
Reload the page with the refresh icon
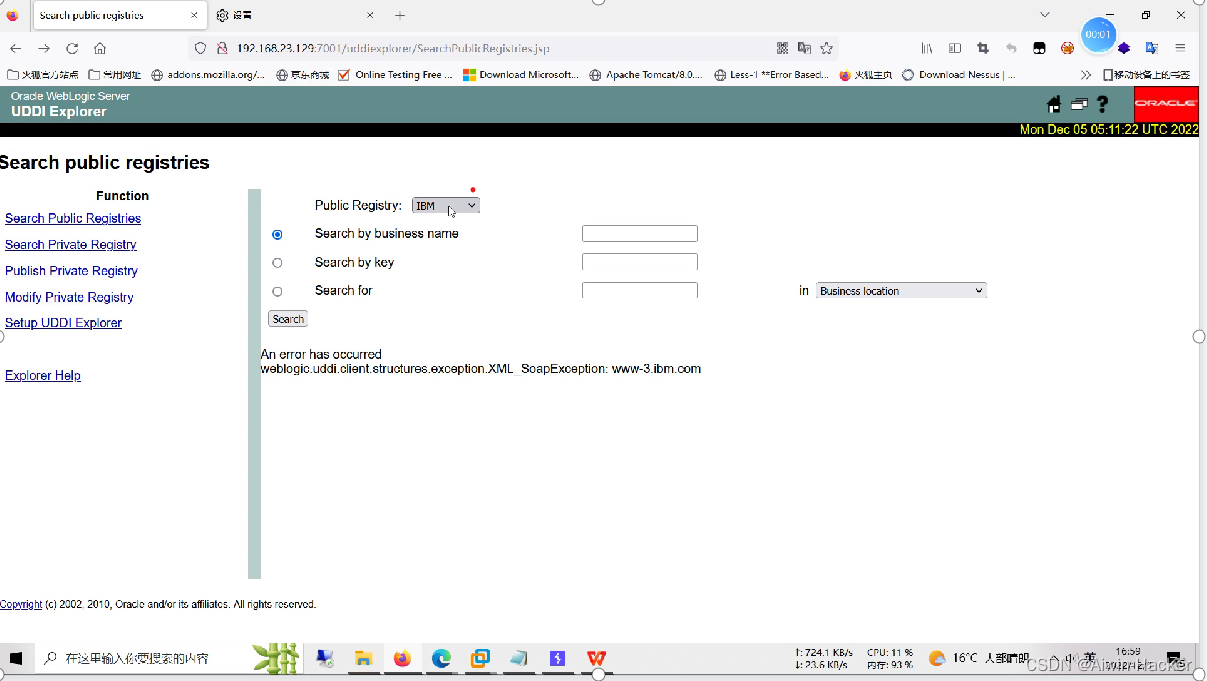[x=72, y=48]
